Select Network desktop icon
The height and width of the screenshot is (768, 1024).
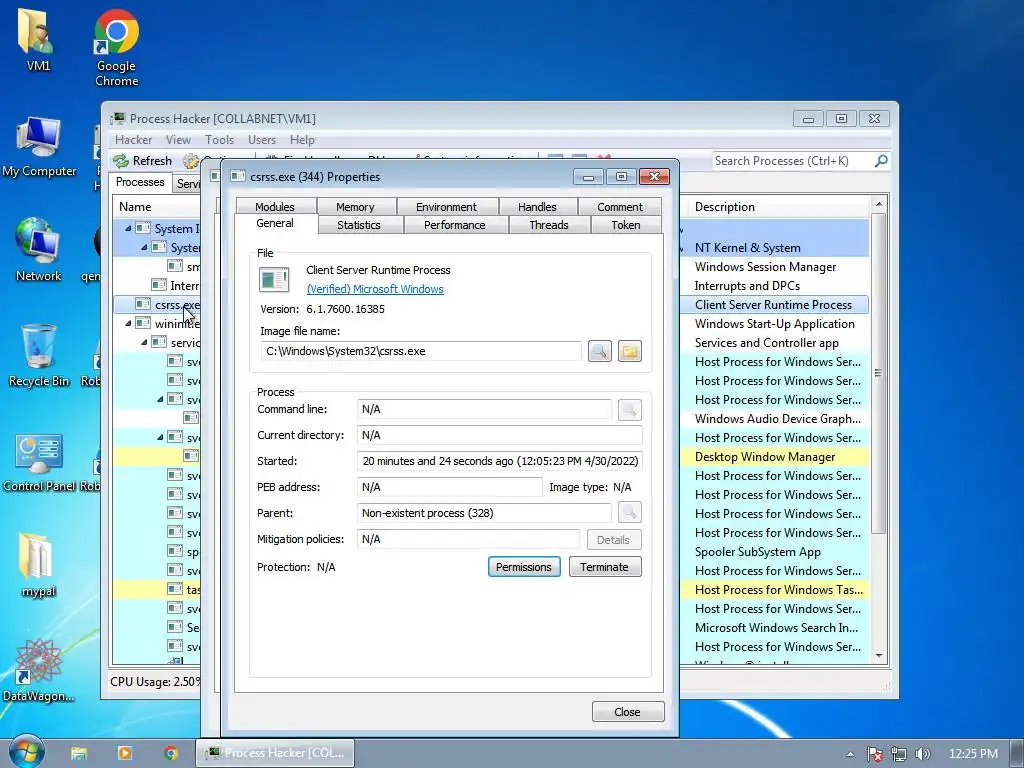click(x=39, y=249)
